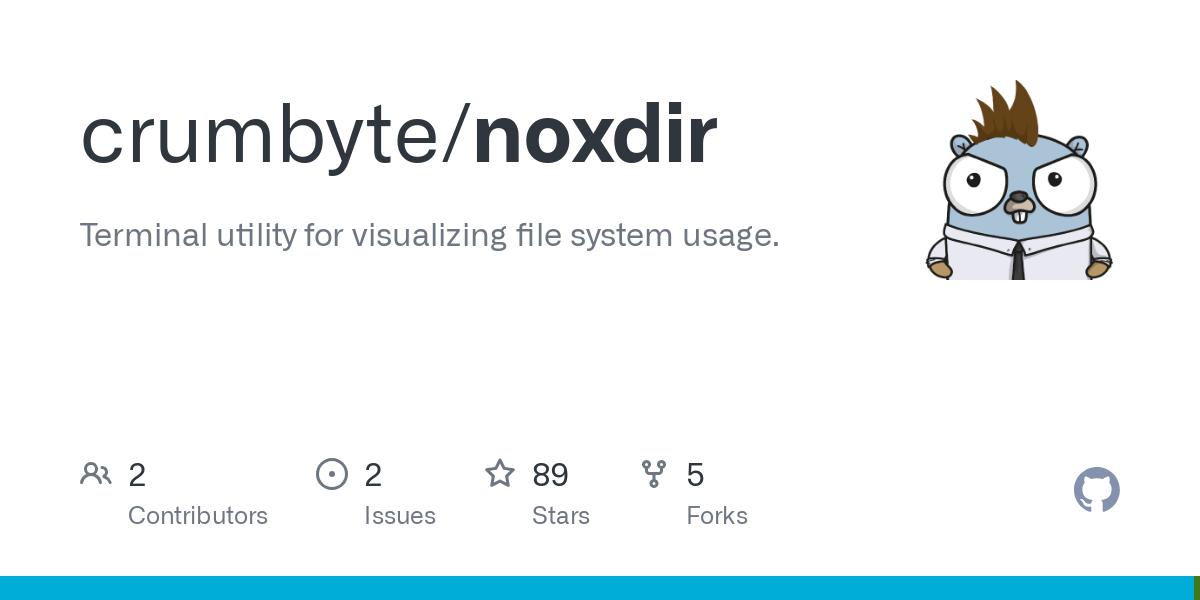The width and height of the screenshot is (1200, 600).
Task: Open the bold noxdir repository name
Action: 595,135
